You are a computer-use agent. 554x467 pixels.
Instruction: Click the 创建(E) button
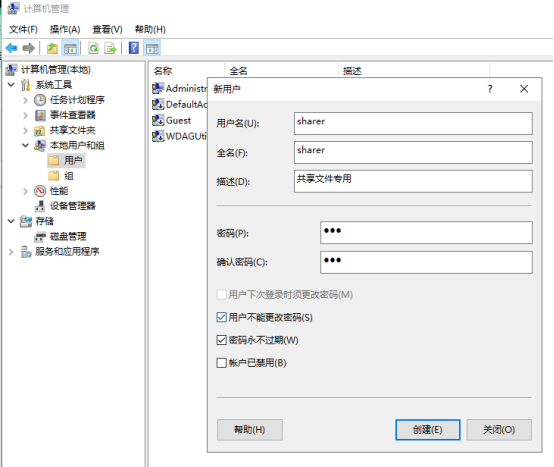(x=428, y=430)
